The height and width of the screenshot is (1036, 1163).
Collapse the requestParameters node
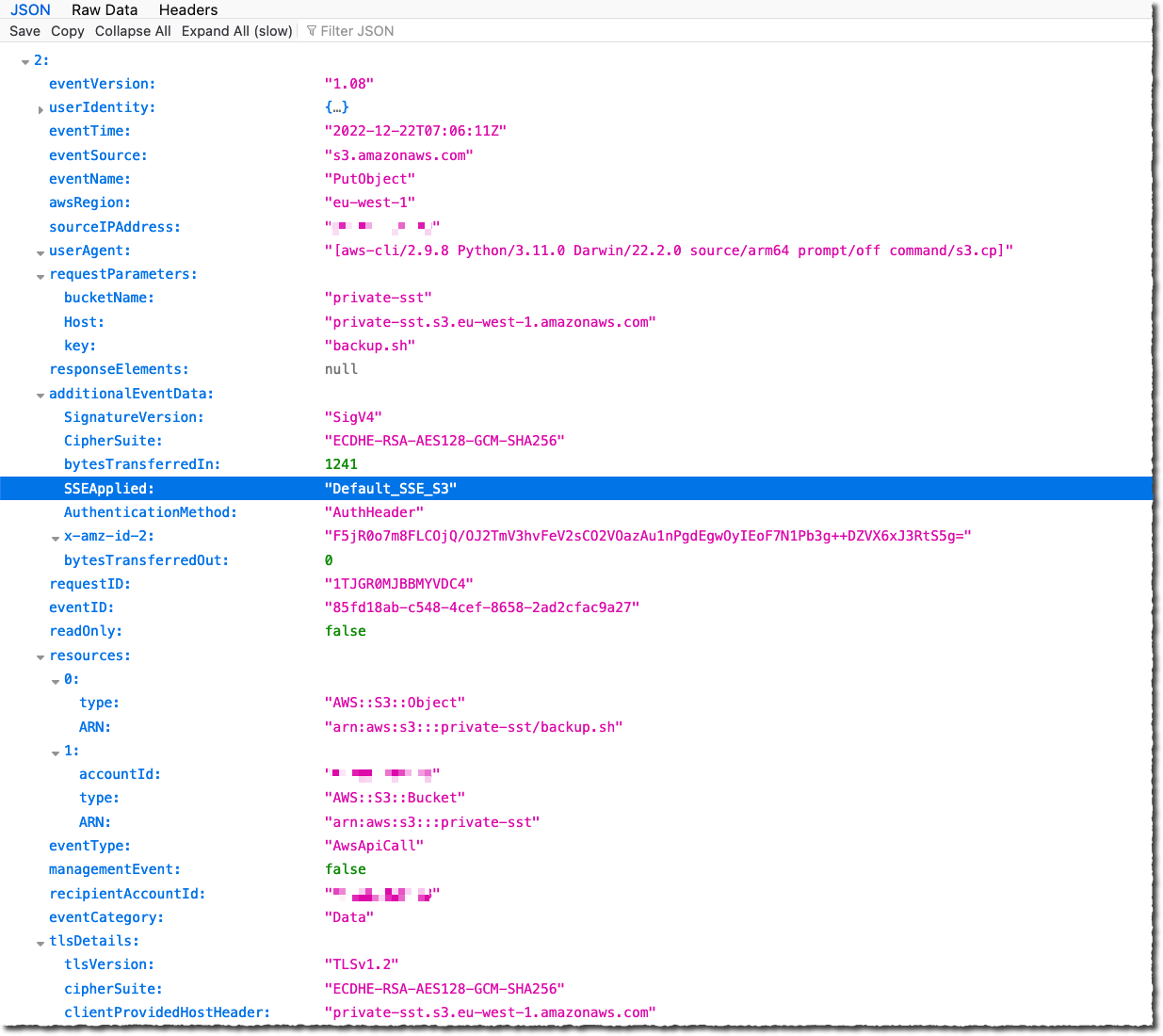[x=40, y=276]
